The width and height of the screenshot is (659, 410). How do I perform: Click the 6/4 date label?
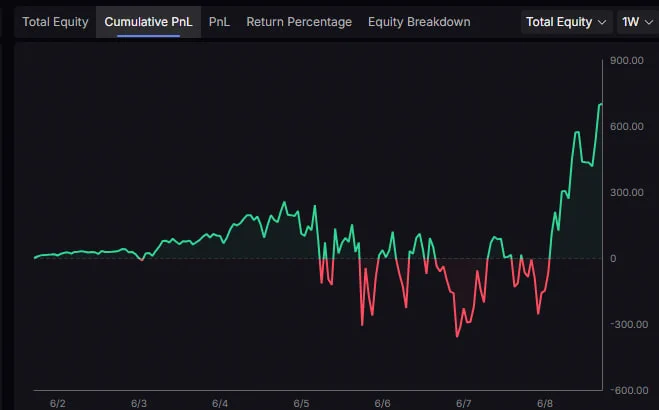point(220,404)
